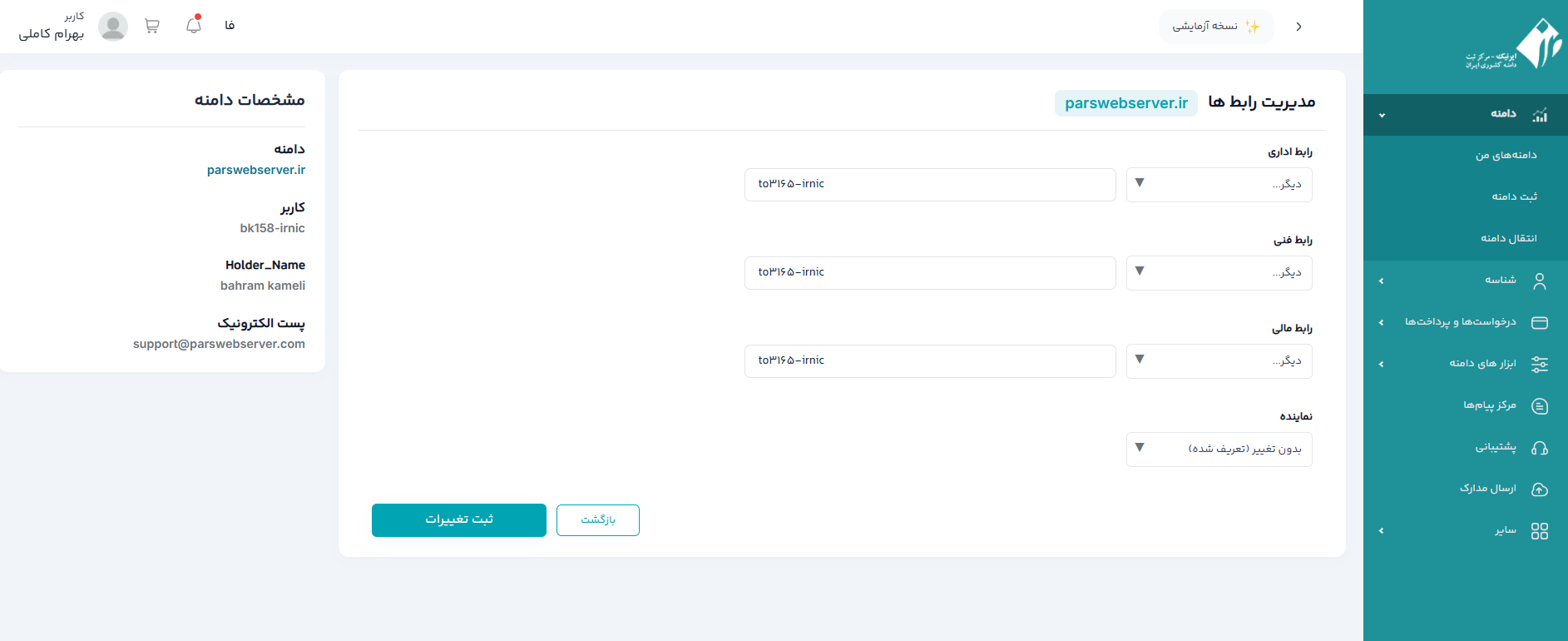The width and height of the screenshot is (1568, 641).
Task: Expand the شناسه sidebar menu
Action: click(1500, 281)
